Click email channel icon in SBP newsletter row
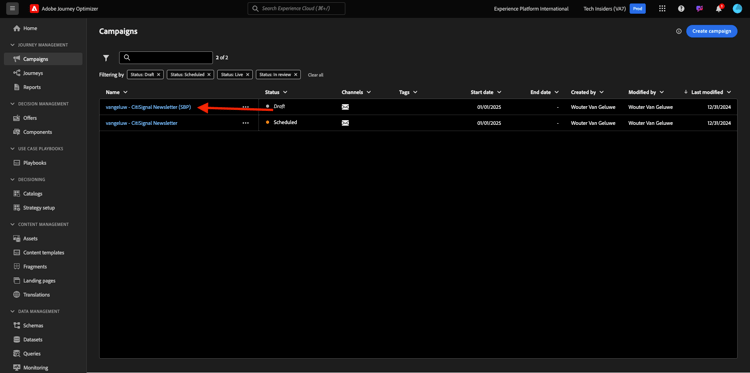Screen dimensions: 750x373 click(345, 107)
